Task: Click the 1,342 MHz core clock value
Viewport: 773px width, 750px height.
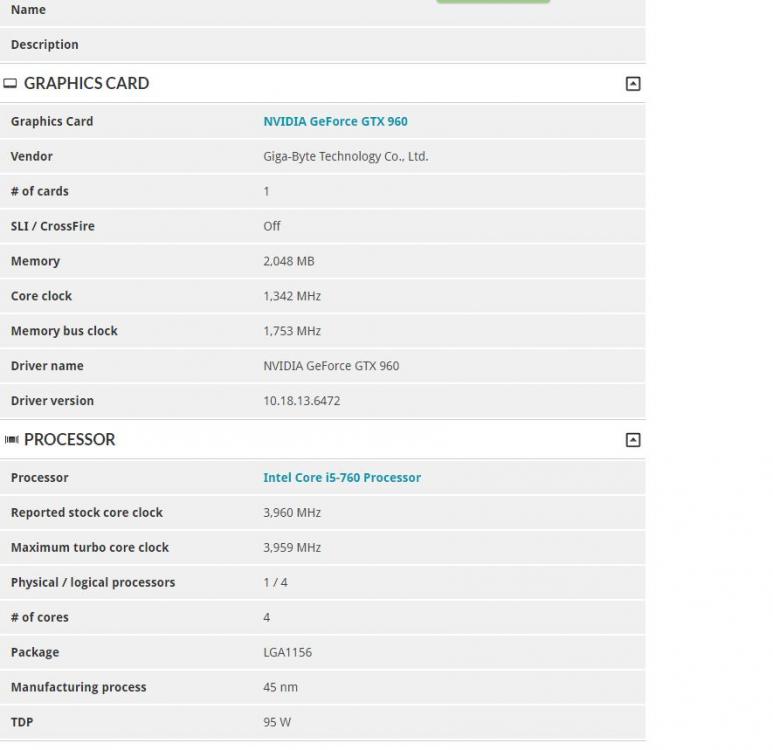Action: pos(291,296)
